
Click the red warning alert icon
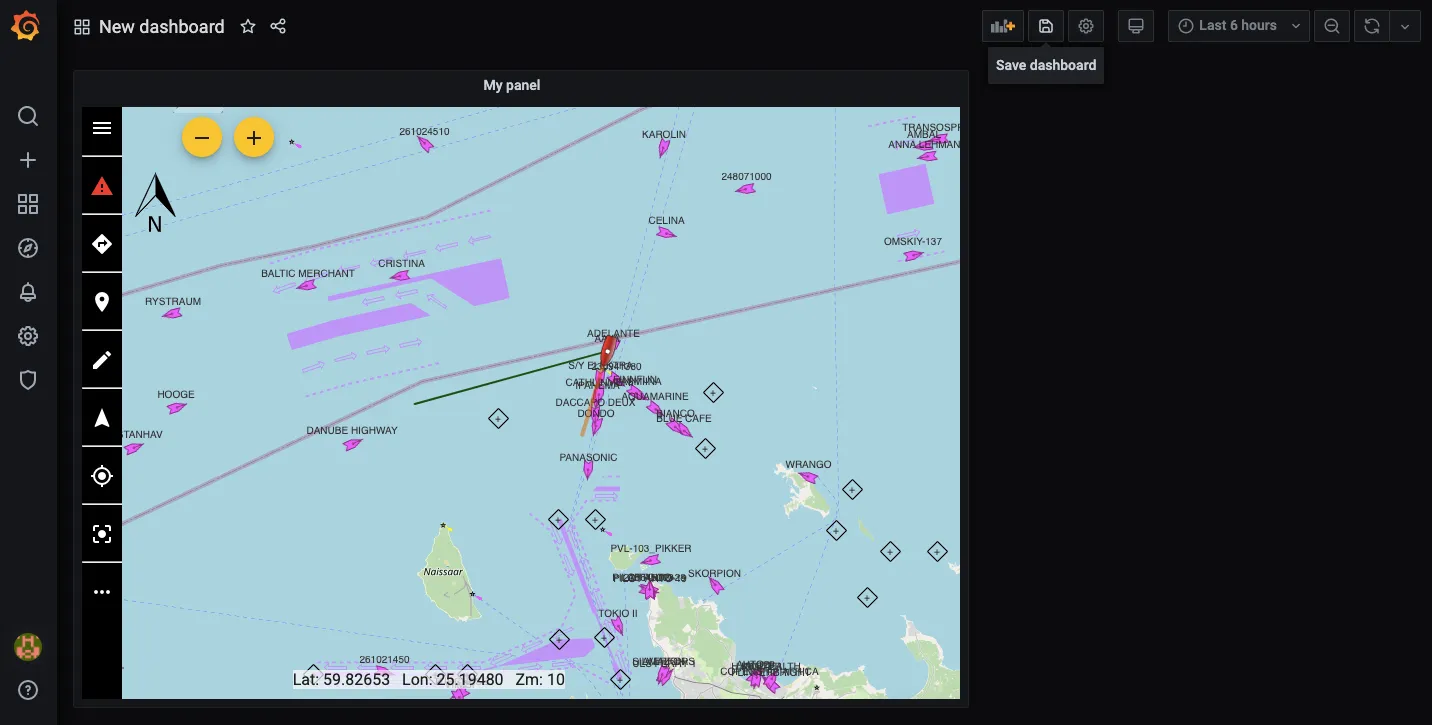(101, 186)
